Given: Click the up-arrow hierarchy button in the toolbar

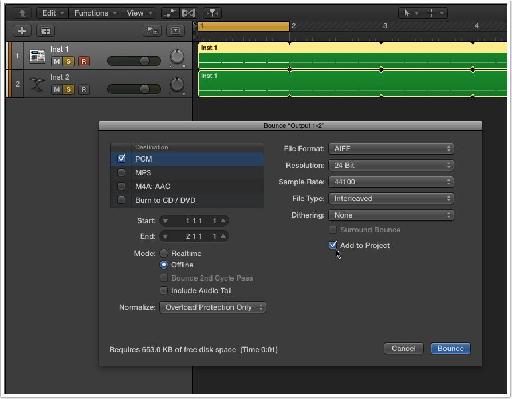Looking at the screenshot, I should coord(22,13).
